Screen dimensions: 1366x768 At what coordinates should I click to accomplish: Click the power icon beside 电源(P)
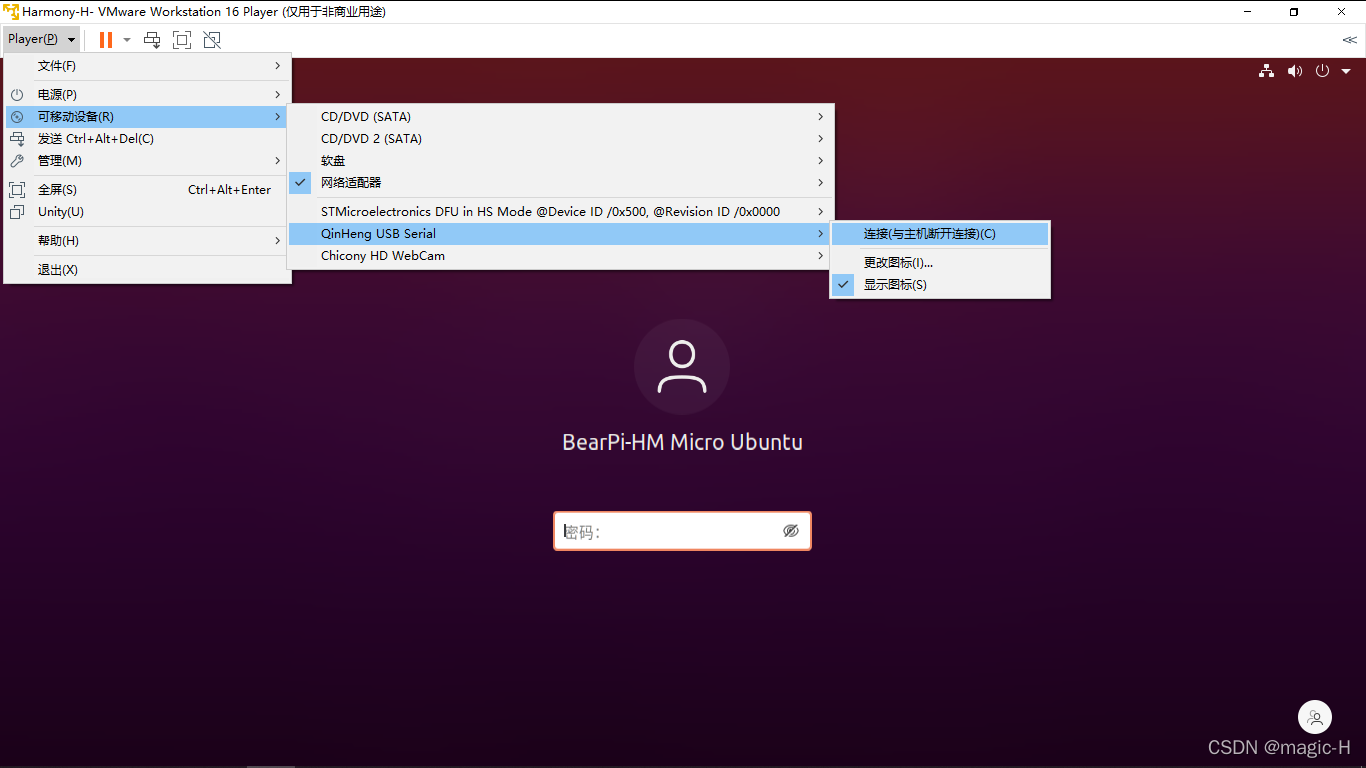[17, 94]
